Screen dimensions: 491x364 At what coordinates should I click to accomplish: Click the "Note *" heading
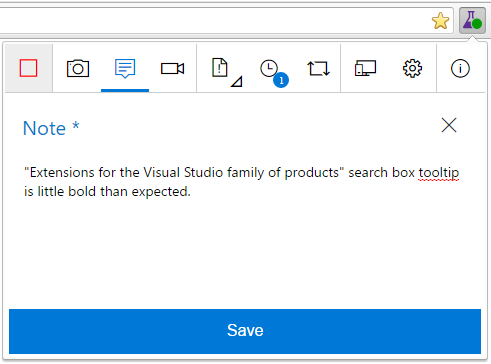tap(51, 128)
